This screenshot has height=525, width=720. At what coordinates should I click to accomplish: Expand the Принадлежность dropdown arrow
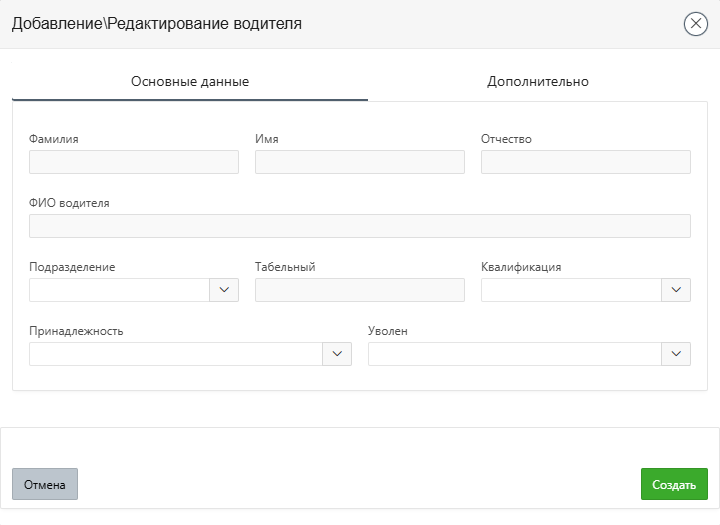click(x=337, y=354)
